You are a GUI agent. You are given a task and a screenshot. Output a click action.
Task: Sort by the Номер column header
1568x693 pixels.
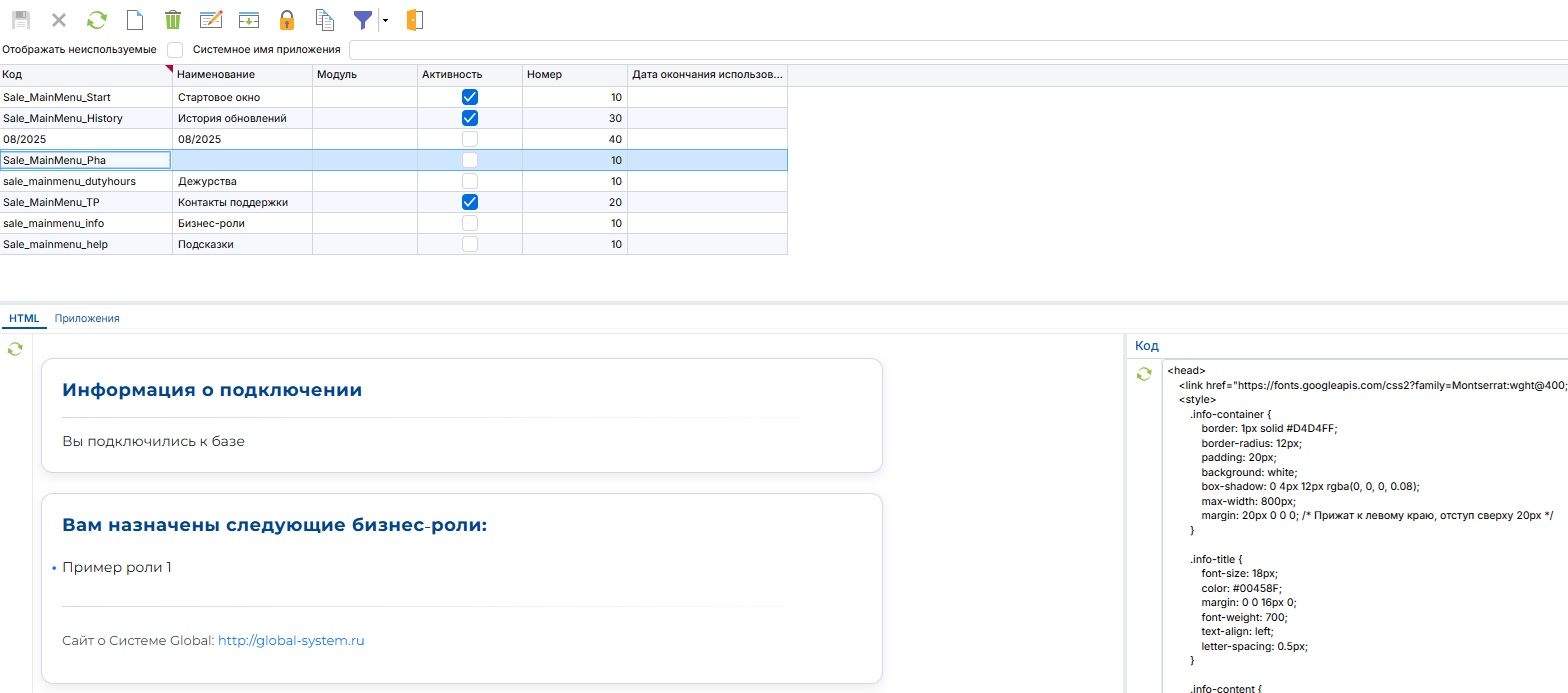click(575, 75)
